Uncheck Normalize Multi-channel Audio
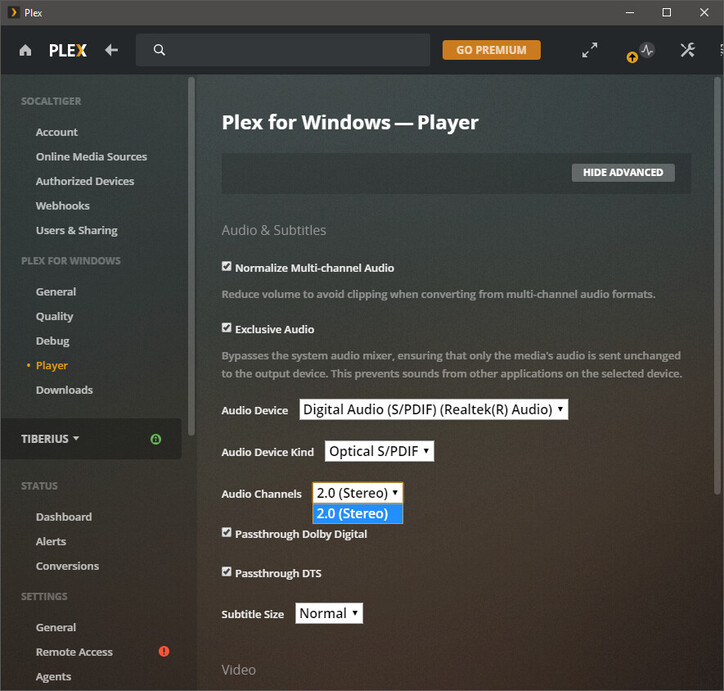The height and width of the screenshot is (691, 724). pos(226,266)
